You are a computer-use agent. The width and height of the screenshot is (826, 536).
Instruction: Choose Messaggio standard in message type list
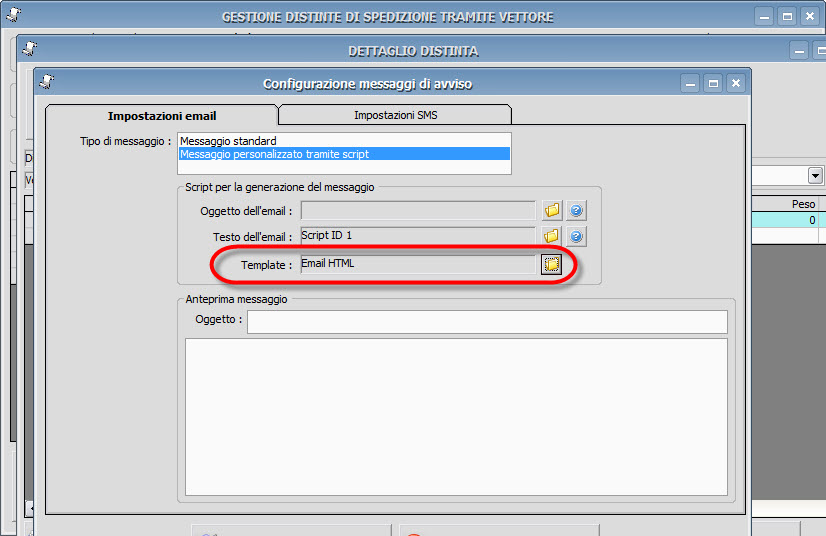point(345,141)
